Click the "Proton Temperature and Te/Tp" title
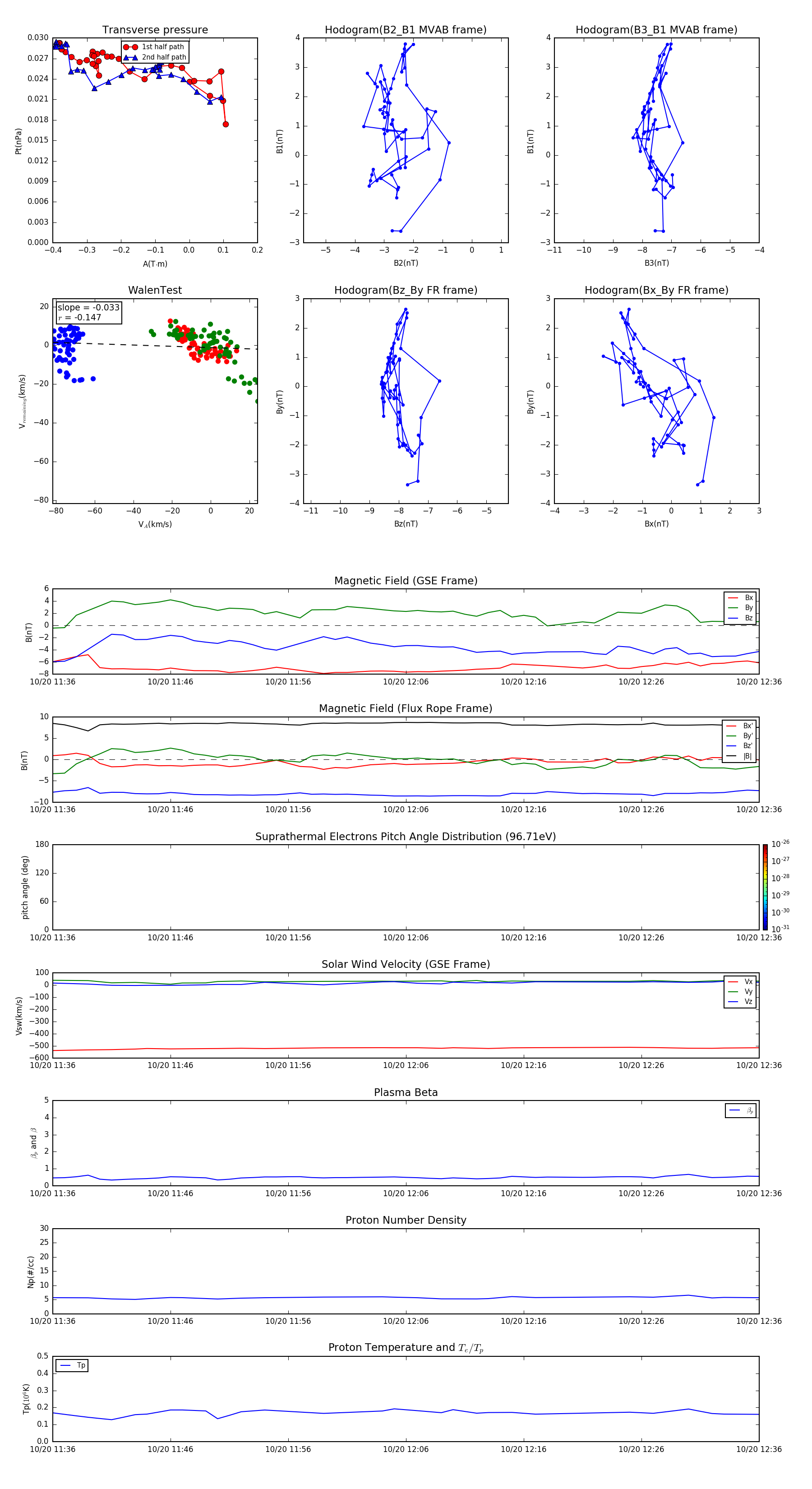The width and height of the screenshot is (812, 1489). pos(406,1348)
